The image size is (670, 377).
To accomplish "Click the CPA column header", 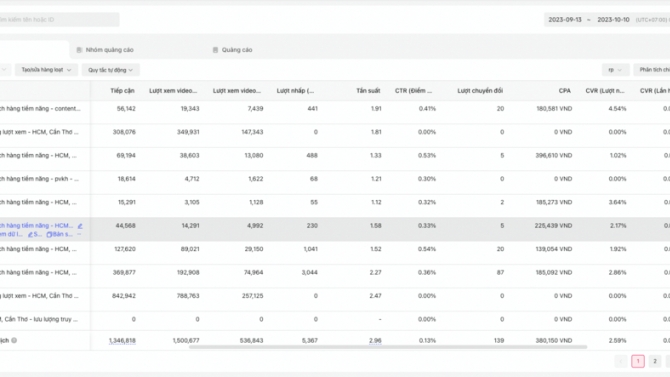I will [564, 91].
